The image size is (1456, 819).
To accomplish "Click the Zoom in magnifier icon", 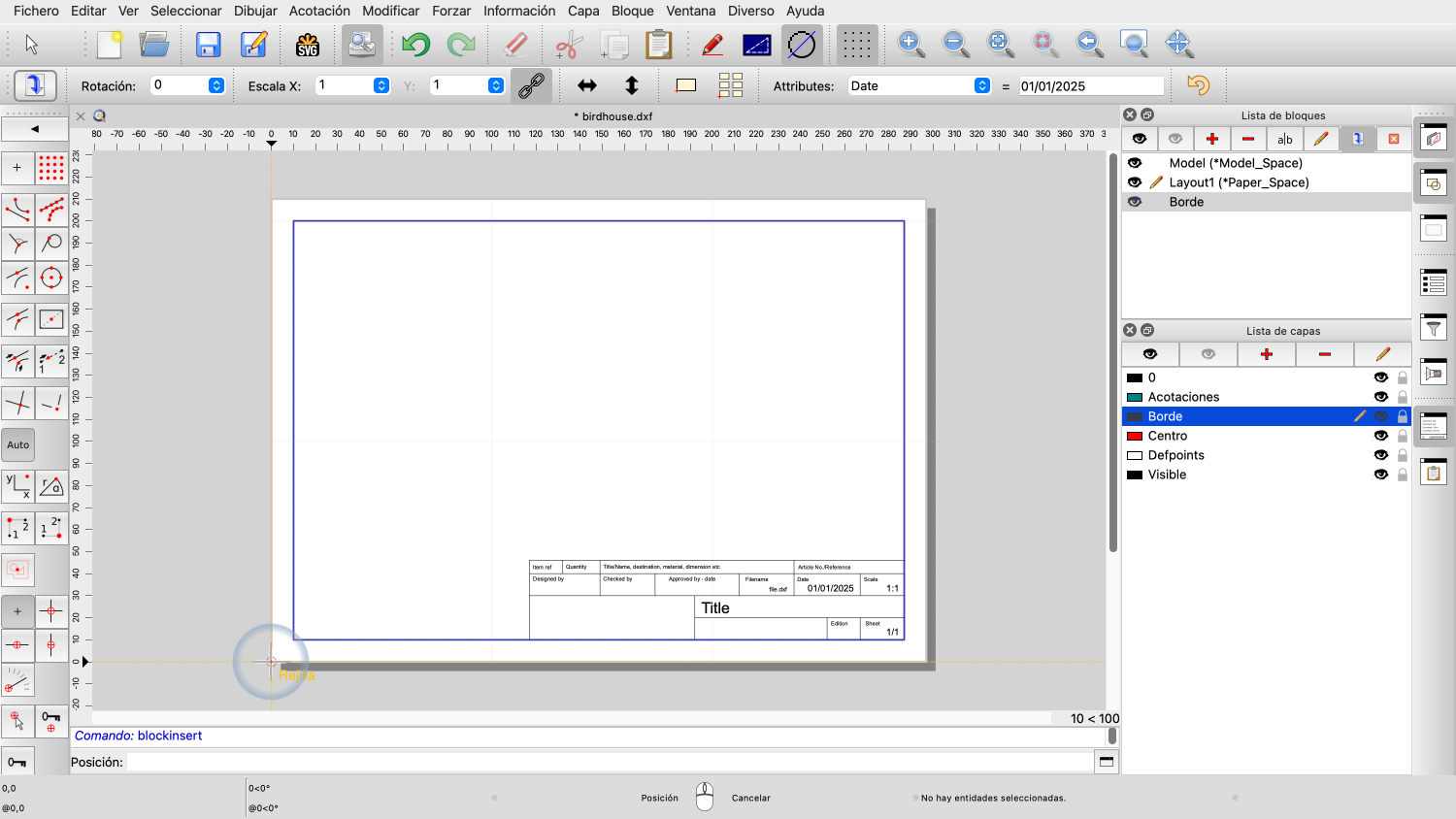I will tap(910, 44).
